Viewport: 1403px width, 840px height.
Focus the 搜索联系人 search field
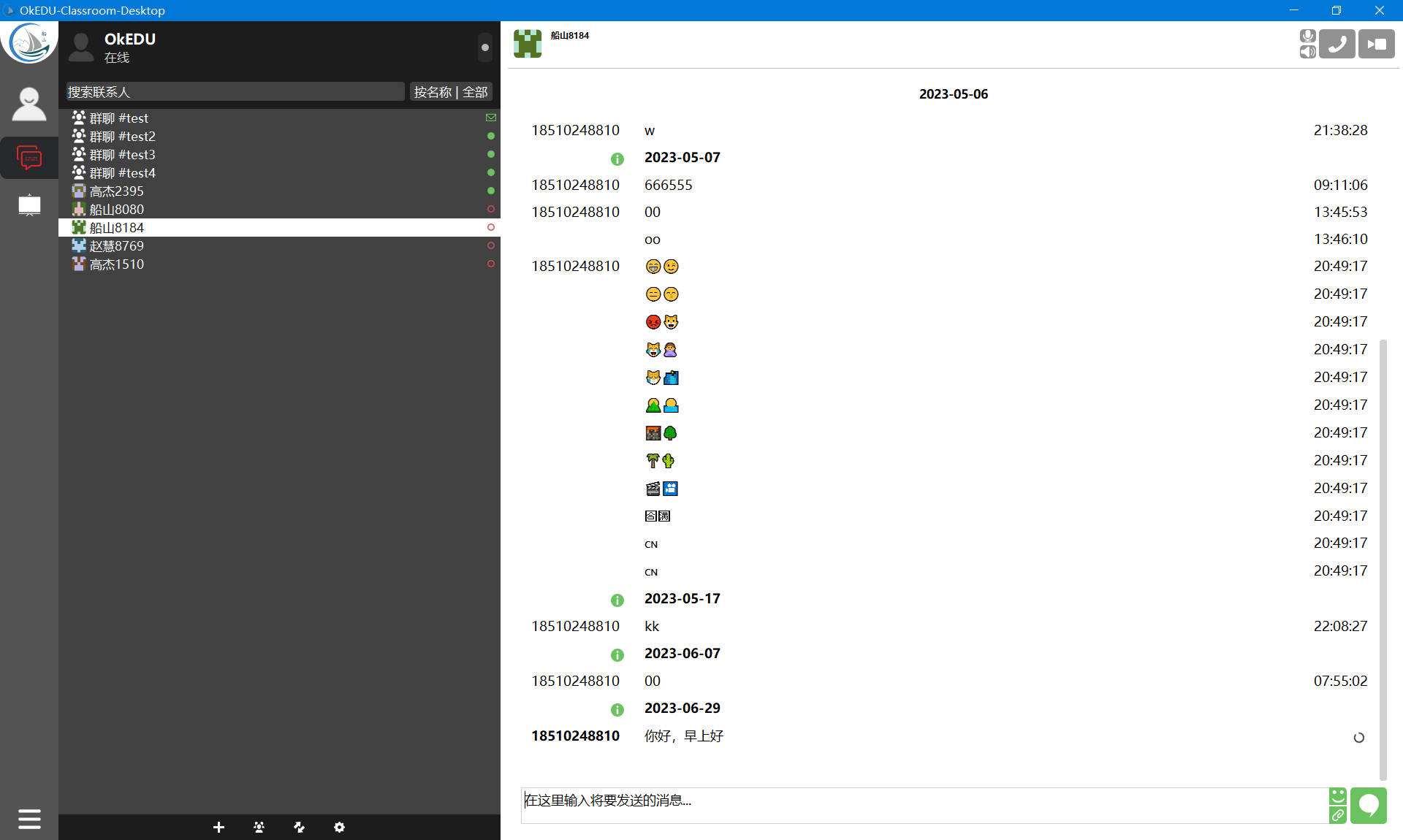point(234,92)
